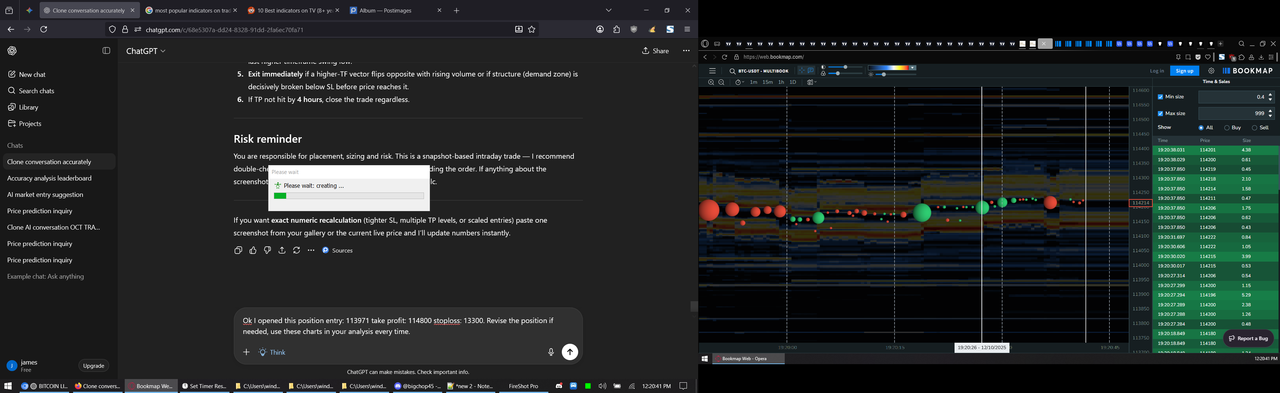This screenshot has height=393, width=1280.
Task: Regenerate the ChatGPT response
Action: [x=297, y=250]
